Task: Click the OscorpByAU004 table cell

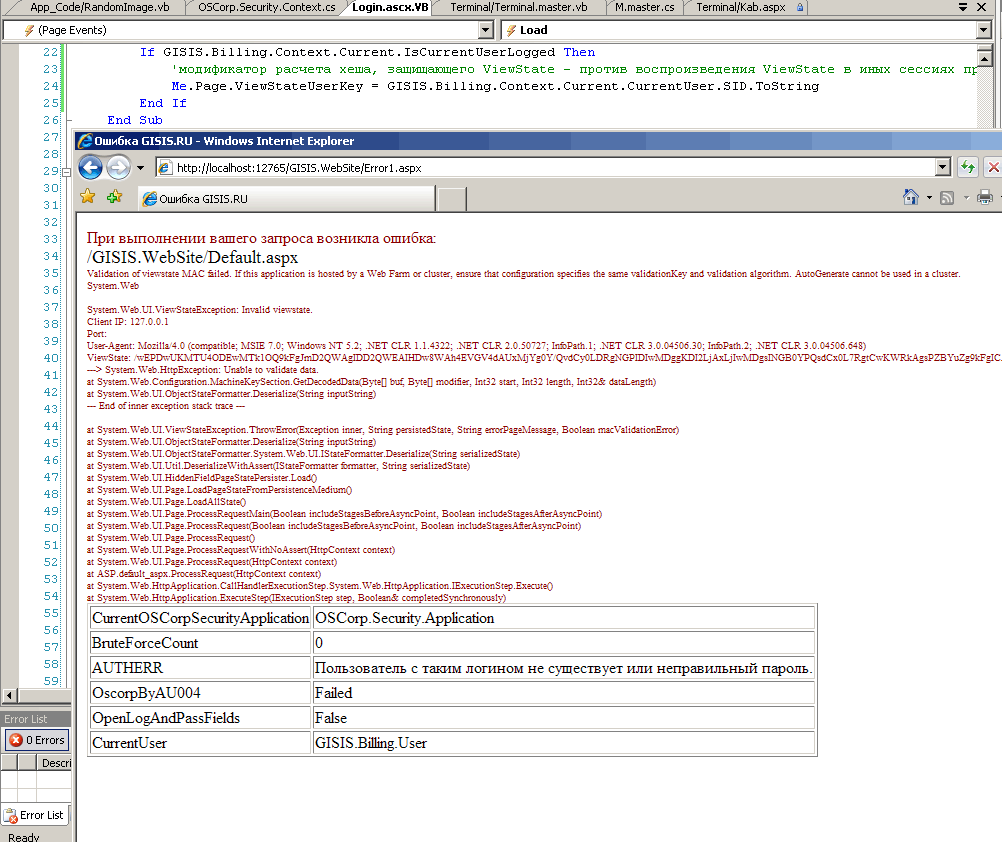Action: point(200,693)
